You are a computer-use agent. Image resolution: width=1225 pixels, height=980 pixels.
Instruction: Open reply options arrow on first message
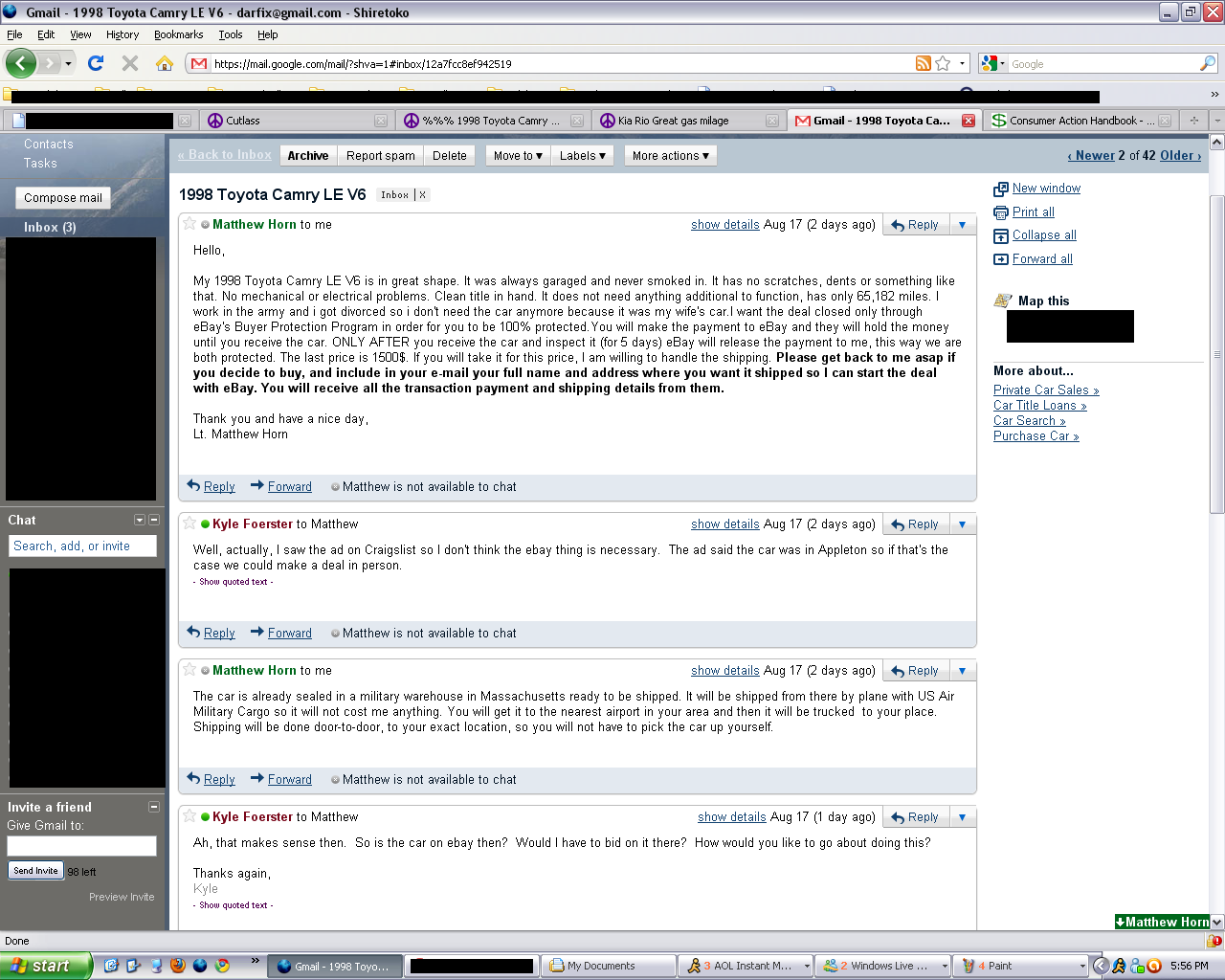(x=962, y=225)
